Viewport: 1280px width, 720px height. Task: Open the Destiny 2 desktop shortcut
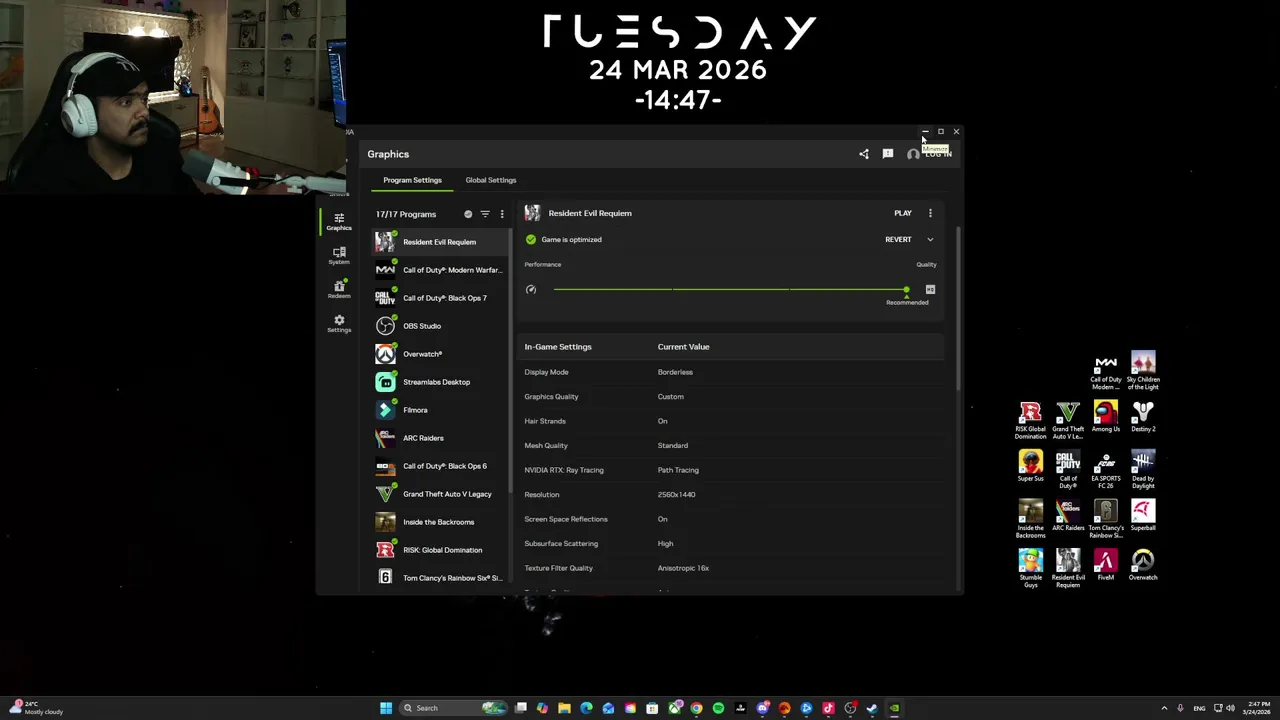tap(1143, 417)
